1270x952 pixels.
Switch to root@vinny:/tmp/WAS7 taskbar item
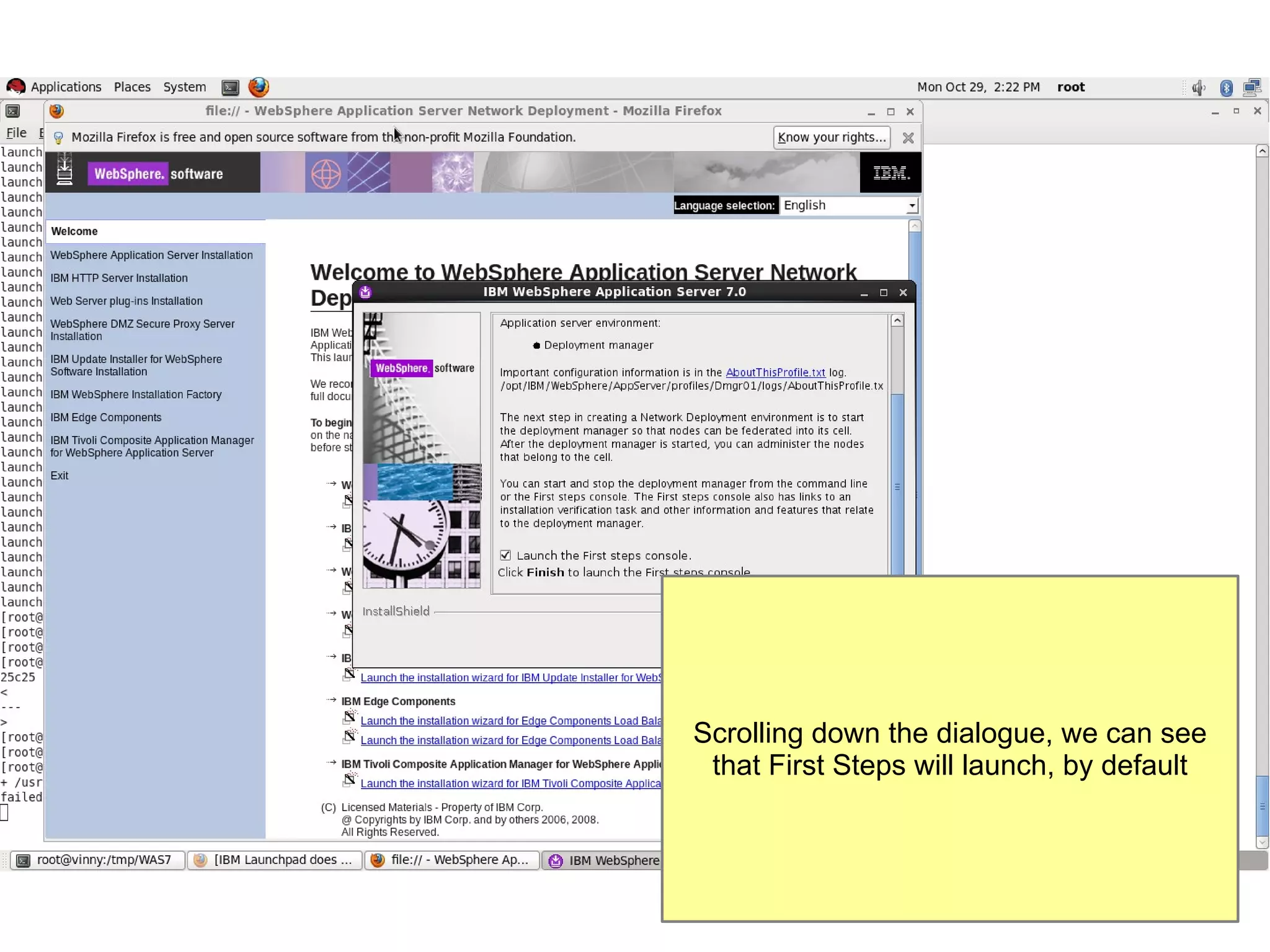tap(98, 860)
